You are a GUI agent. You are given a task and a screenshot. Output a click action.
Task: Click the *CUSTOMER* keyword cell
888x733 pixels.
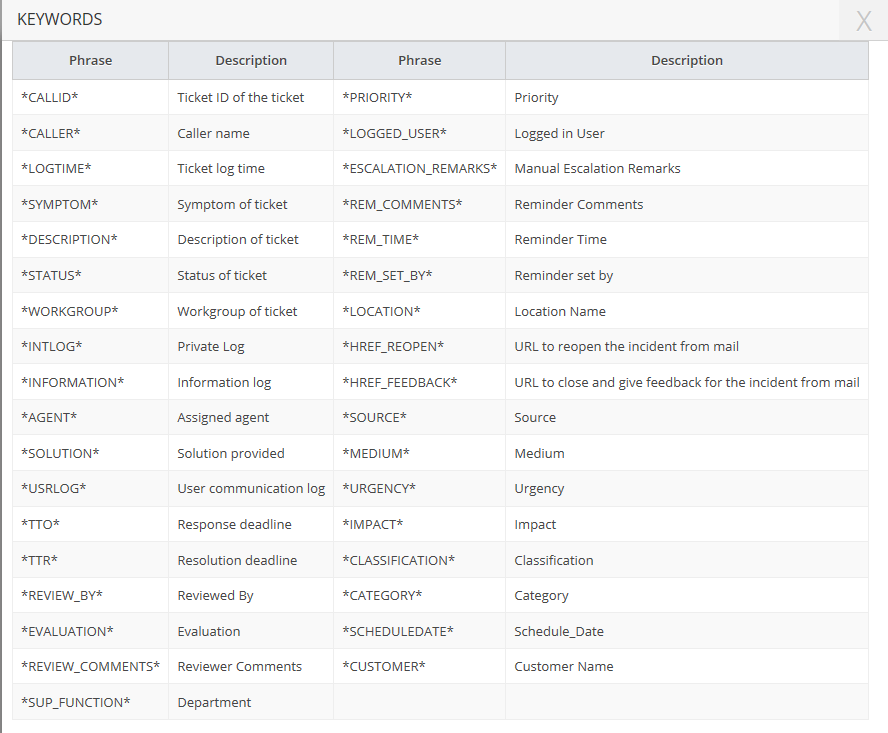pyautogui.click(x=384, y=666)
